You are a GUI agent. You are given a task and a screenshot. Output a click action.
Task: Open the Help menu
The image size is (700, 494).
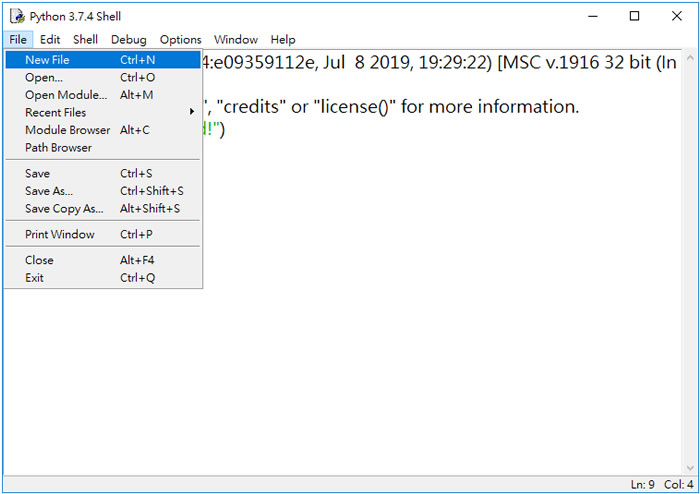pyautogui.click(x=283, y=39)
